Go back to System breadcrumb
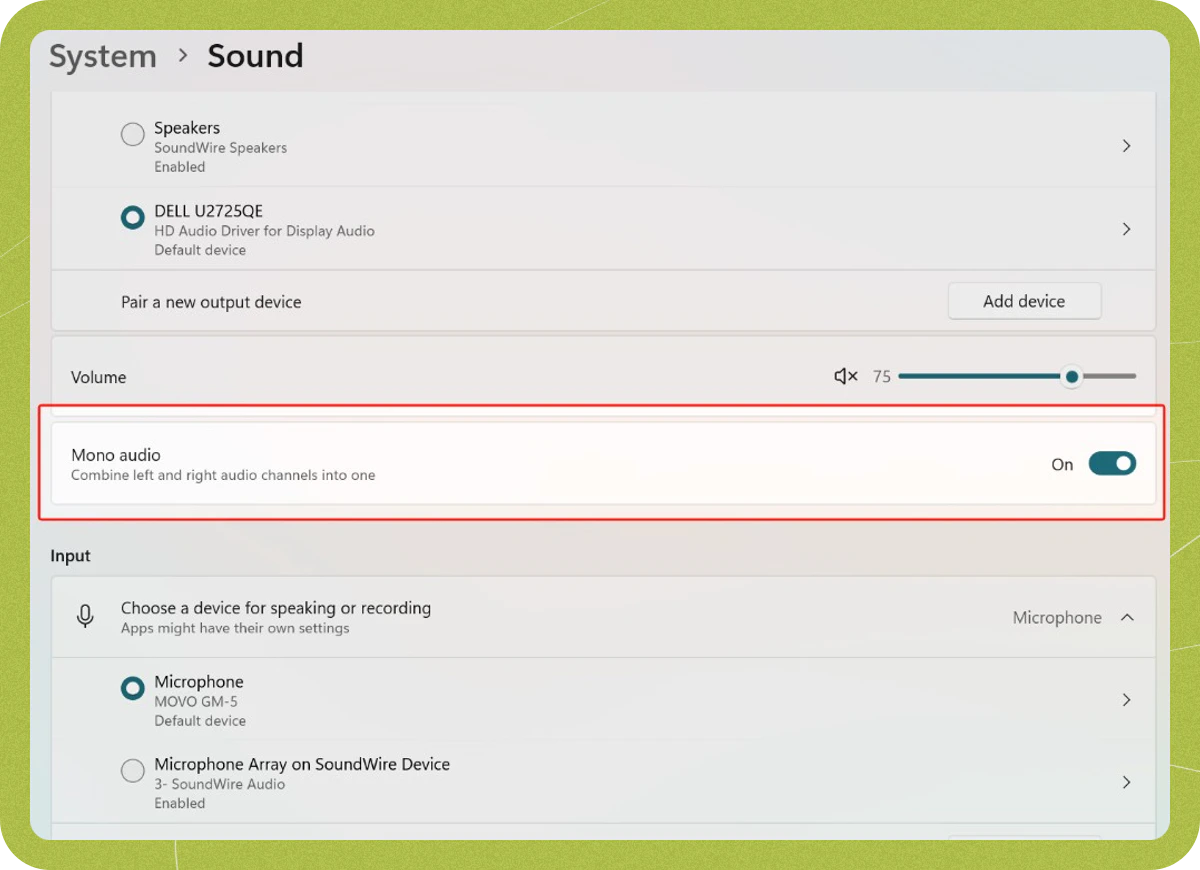This screenshot has height=870, width=1200. [x=103, y=56]
